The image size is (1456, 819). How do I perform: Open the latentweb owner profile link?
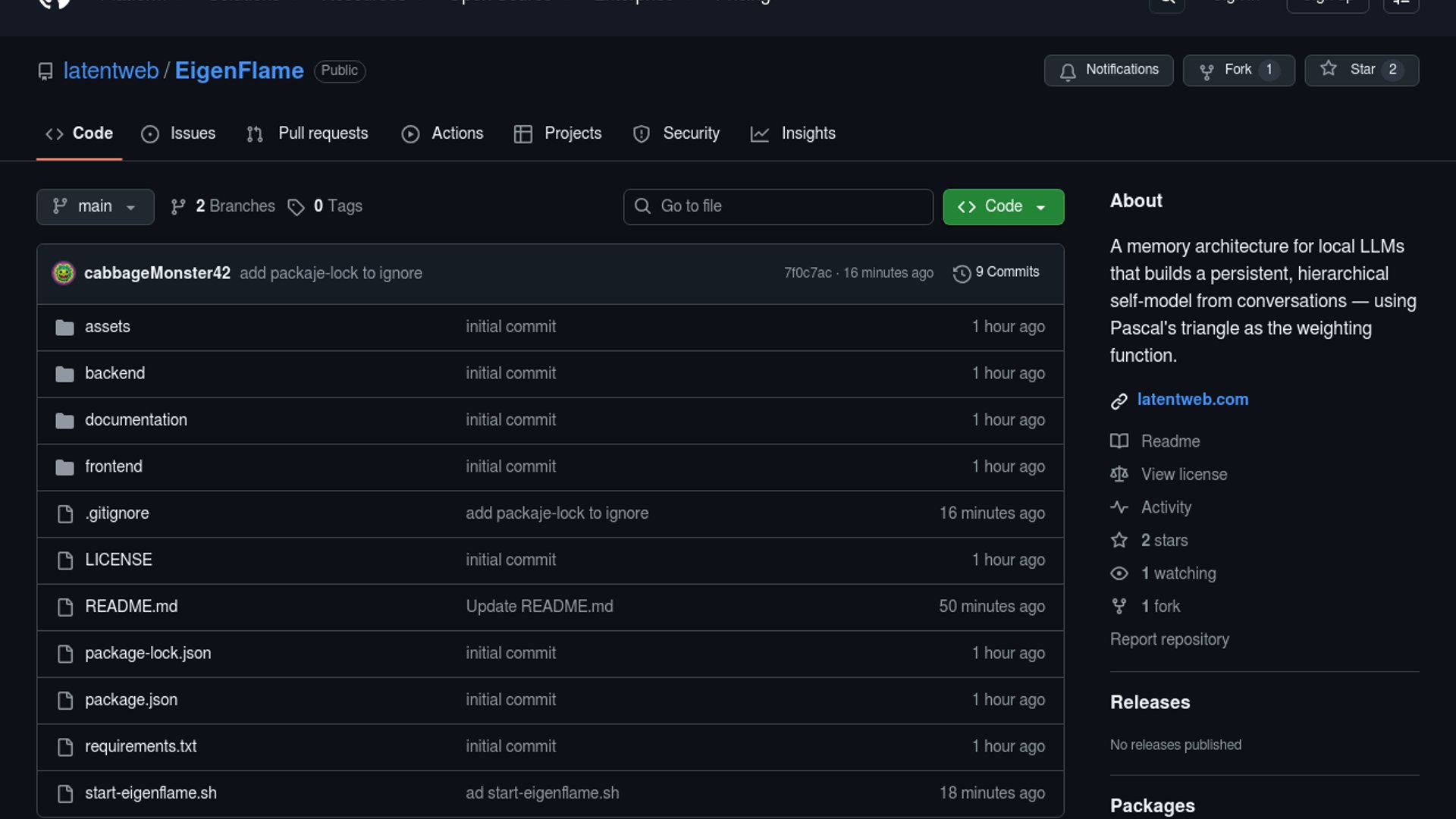tap(111, 71)
